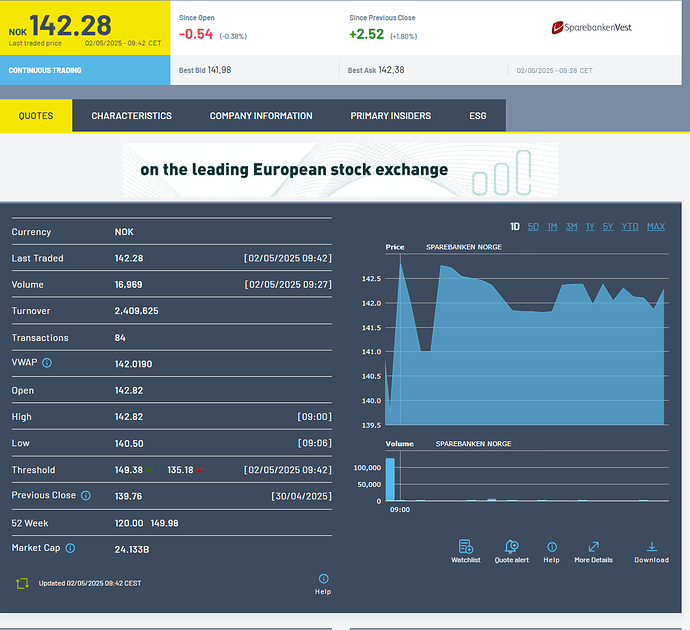690x630 pixels.
Task: Switch chart to 5D range
Action: click(x=533, y=227)
